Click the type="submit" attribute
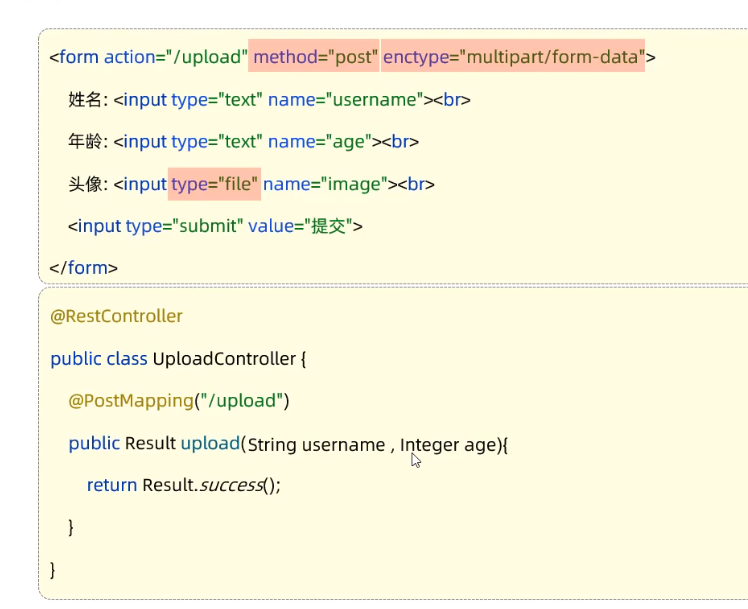748x609 pixels. [x=184, y=226]
